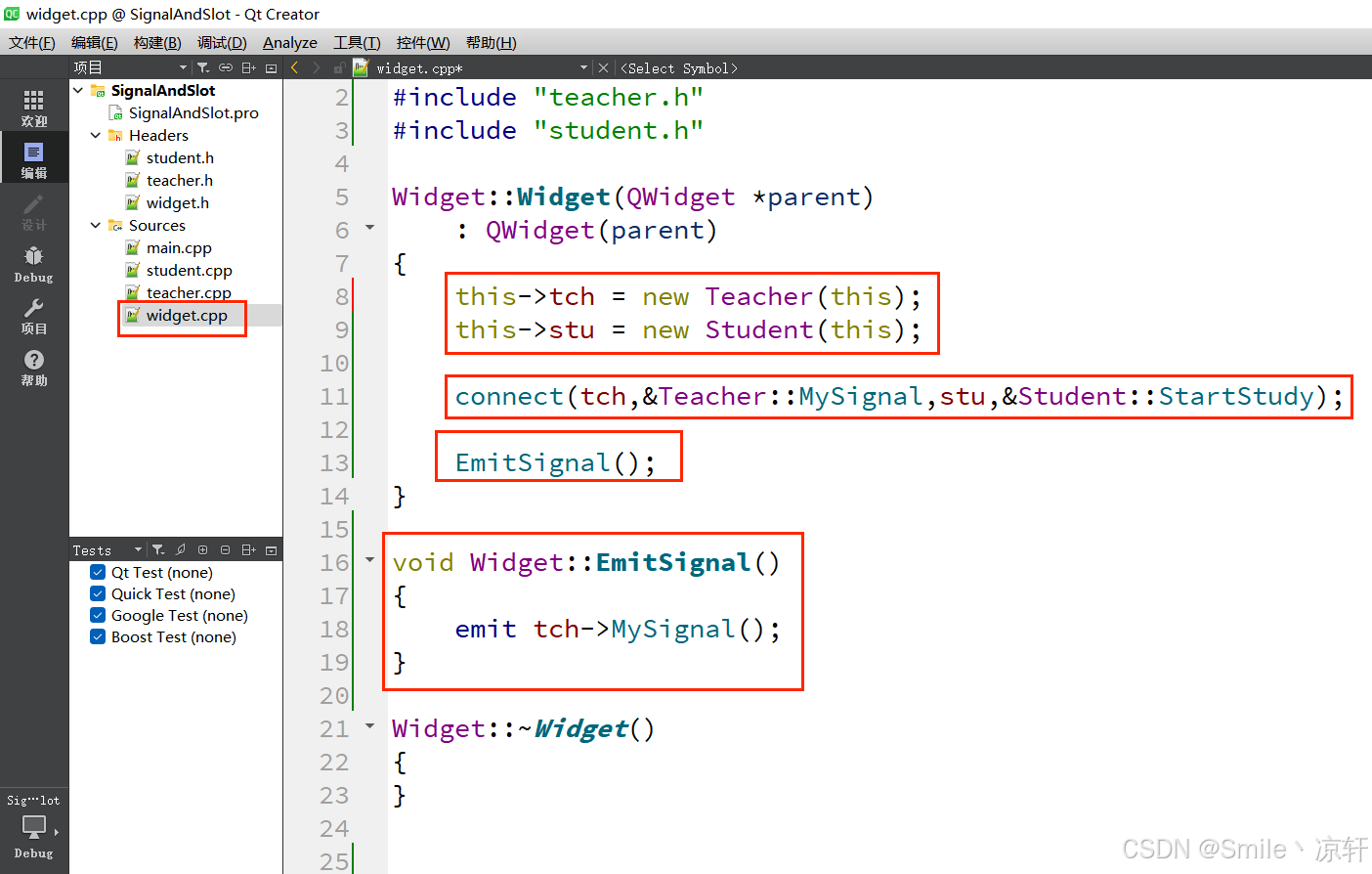The image size is (1372, 874).
Task: Uncheck the Quick Test (none) checkbox
Action: pos(98,593)
